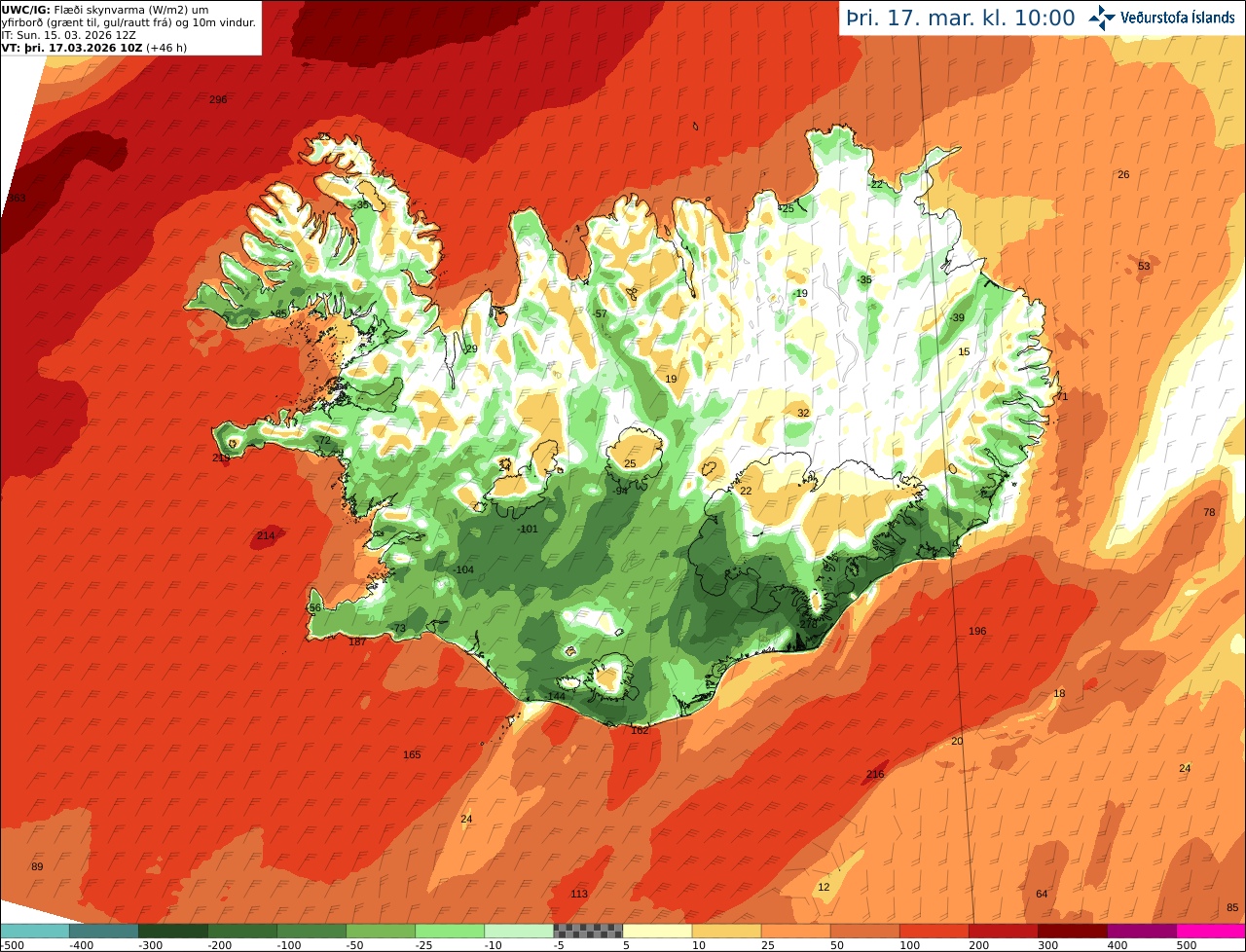Viewport: 1246px width, 952px height.
Task: Select the light orange 25 to 50 swatch
Action: point(794,931)
